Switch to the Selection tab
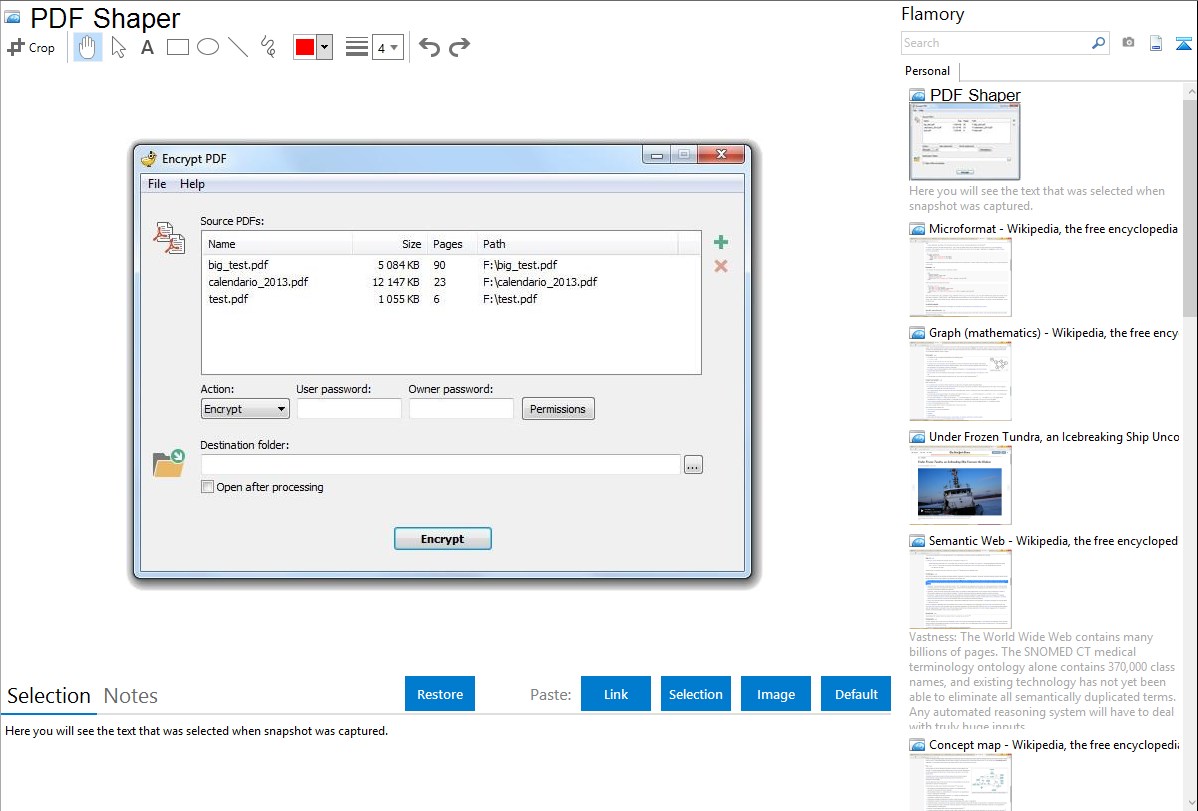This screenshot has width=1198, height=811. click(49, 696)
